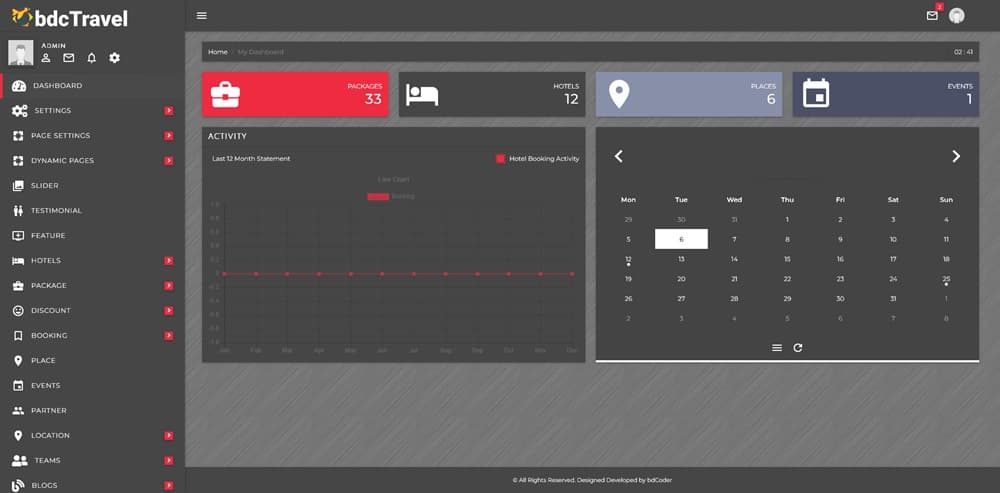This screenshot has width=1000, height=493.
Task: Expand the Hotels sidebar submenu
Action: click(x=169, y=261)
